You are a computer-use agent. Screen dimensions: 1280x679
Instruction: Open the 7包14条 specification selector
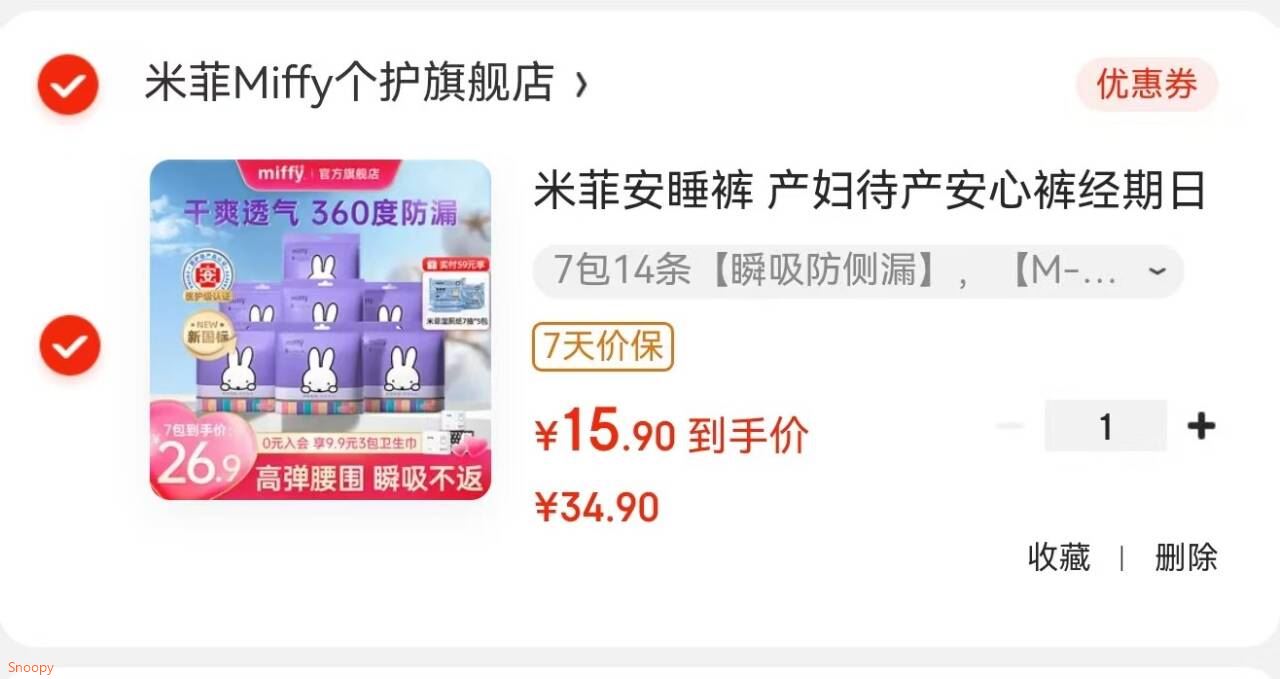point(858,271)
